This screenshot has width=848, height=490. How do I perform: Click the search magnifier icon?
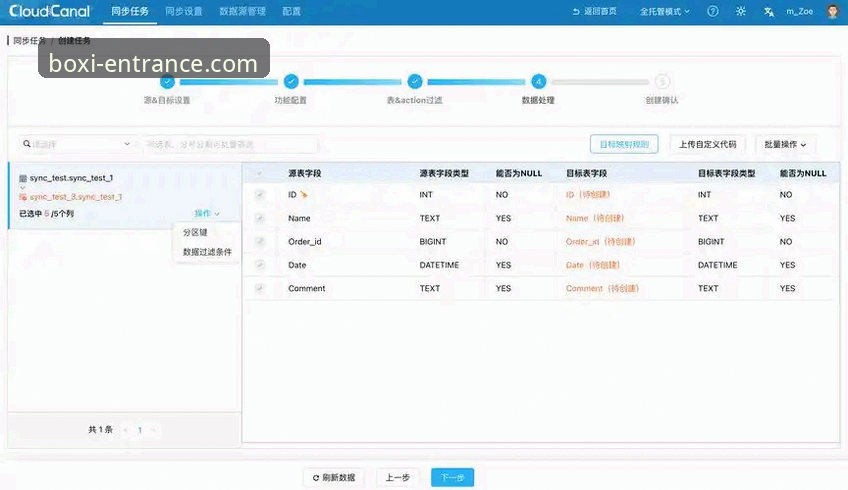click(26, 144)
